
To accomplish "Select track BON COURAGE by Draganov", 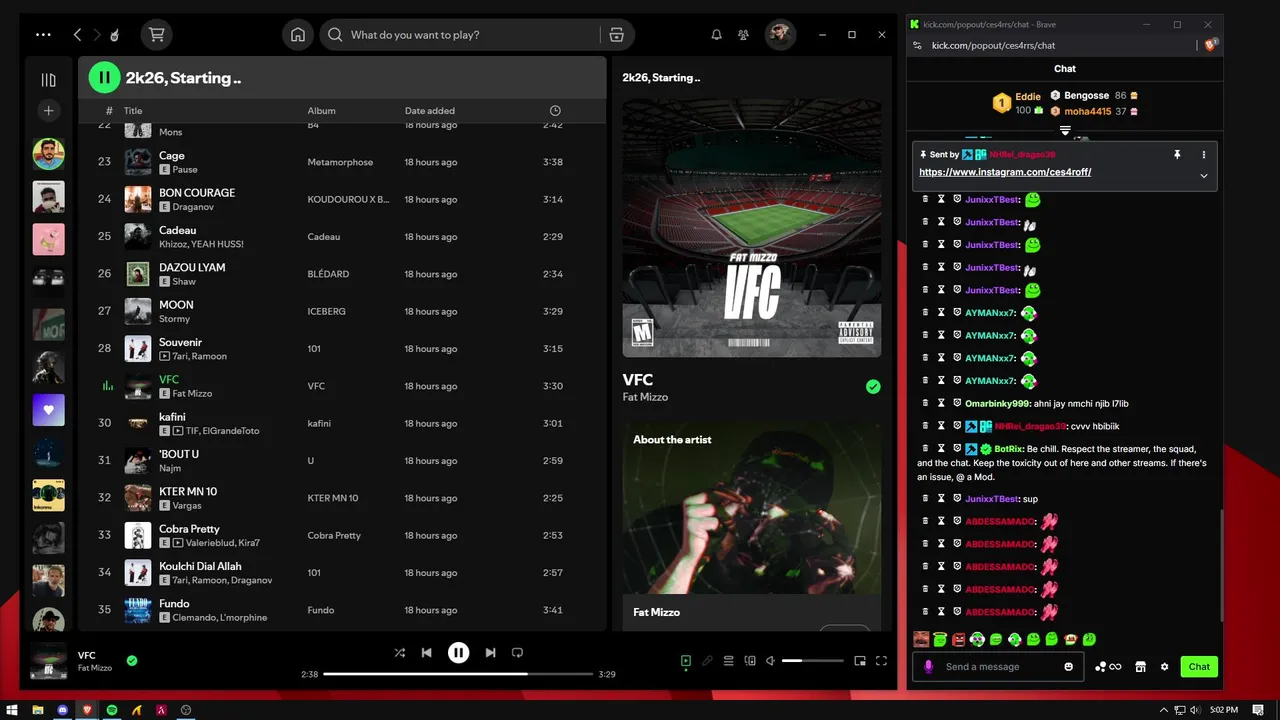I will pos(342,199).
